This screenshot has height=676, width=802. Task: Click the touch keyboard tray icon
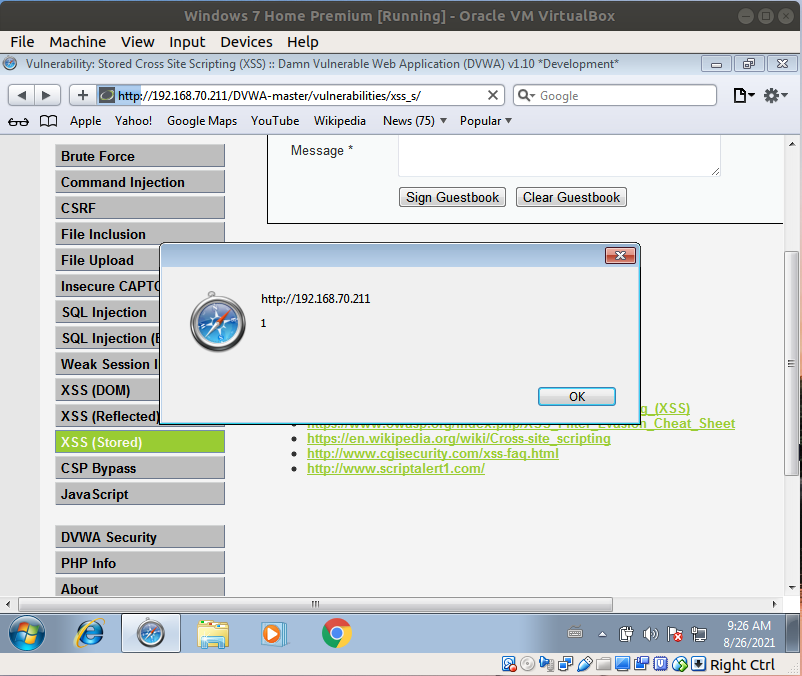click(575, 633)
